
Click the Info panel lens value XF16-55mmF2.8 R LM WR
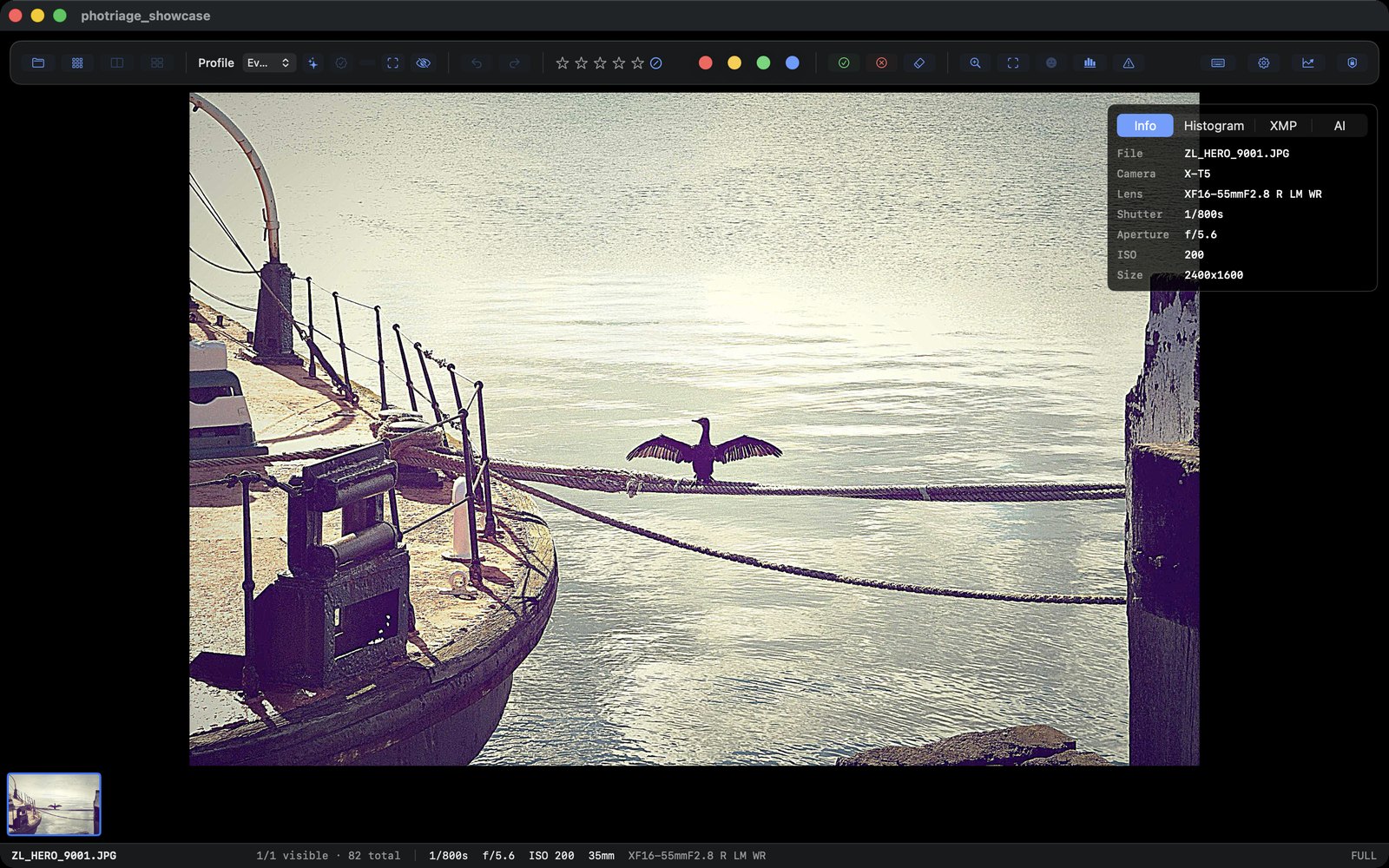(1253, 194)
